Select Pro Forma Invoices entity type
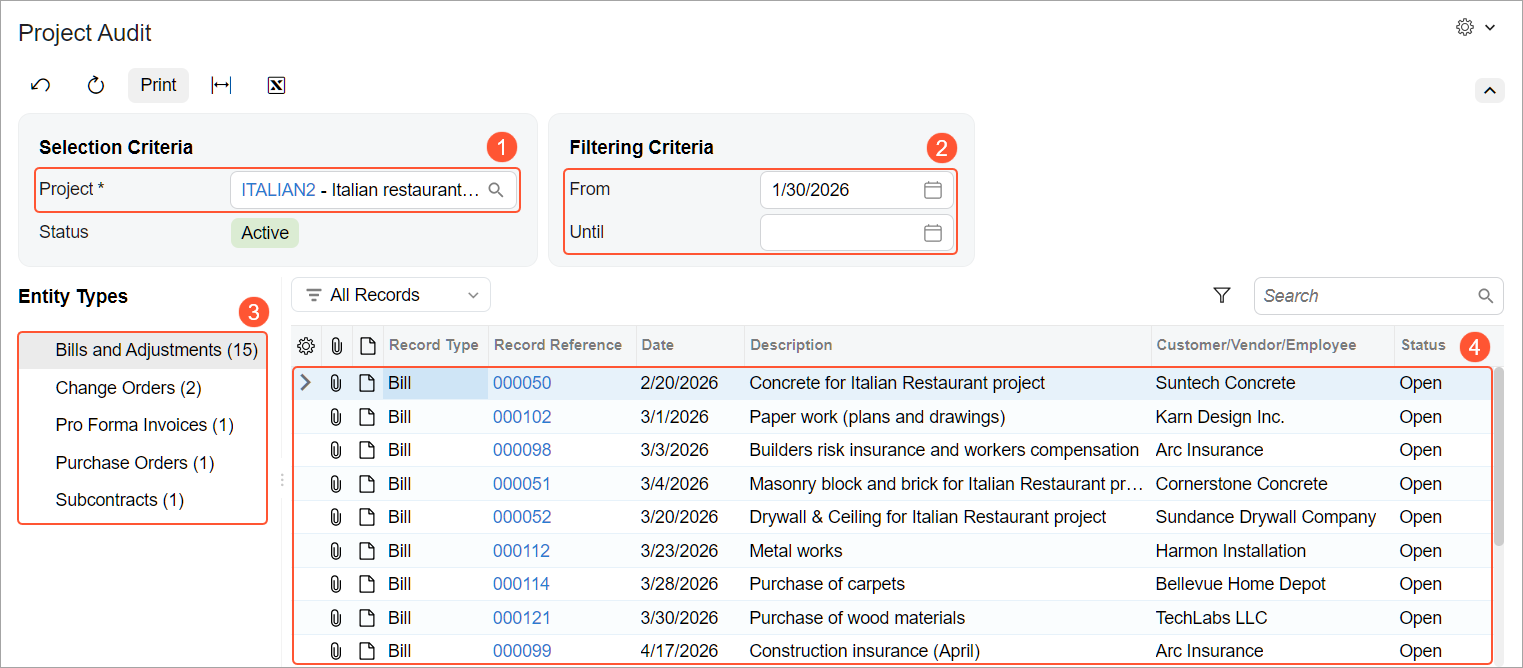 pyautogui.click(x=142, y=425)
